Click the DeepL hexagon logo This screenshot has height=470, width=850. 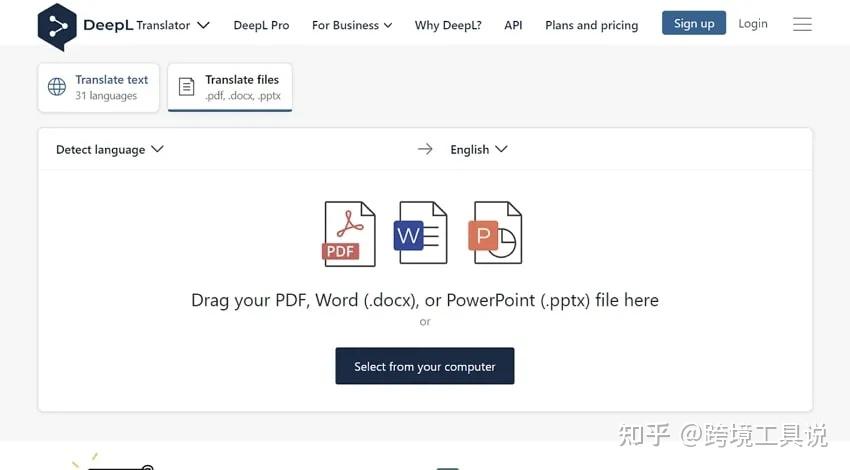[57, 27]
